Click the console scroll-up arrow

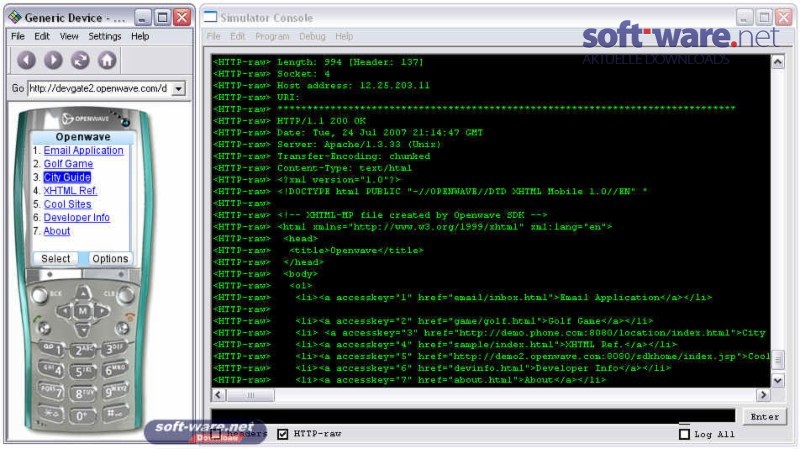click(778, 62)
